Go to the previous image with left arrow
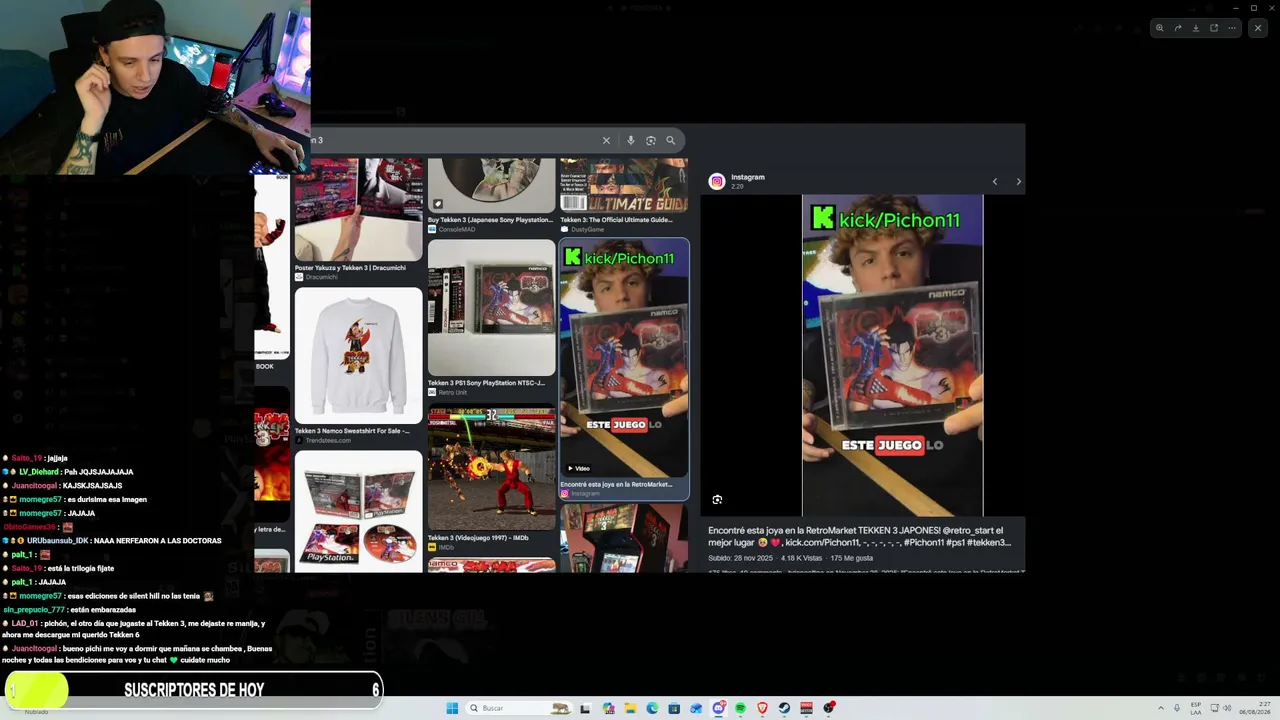The image size is (1280, 720). [995, 181]
